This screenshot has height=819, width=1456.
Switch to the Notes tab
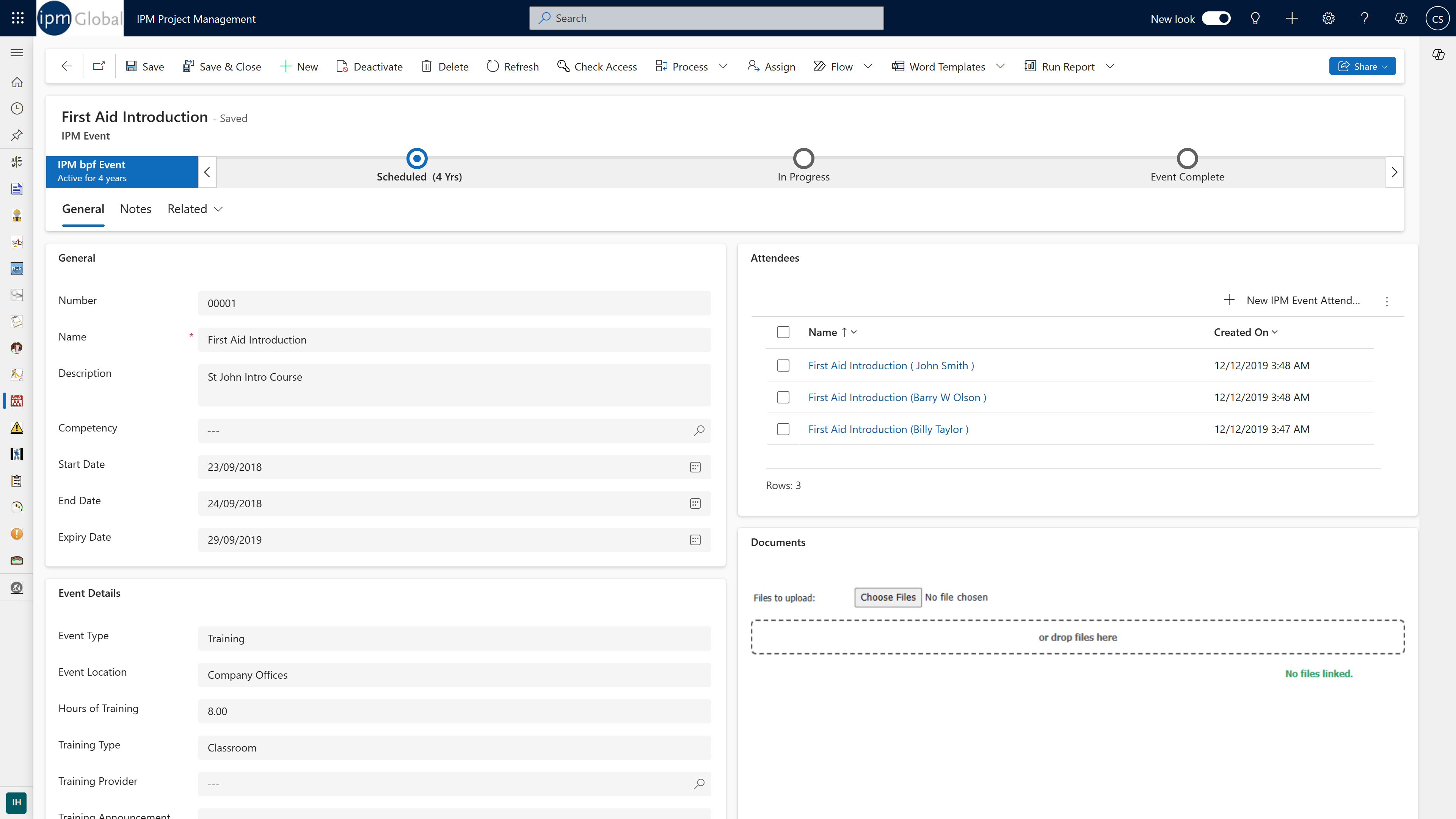[136, 209]
